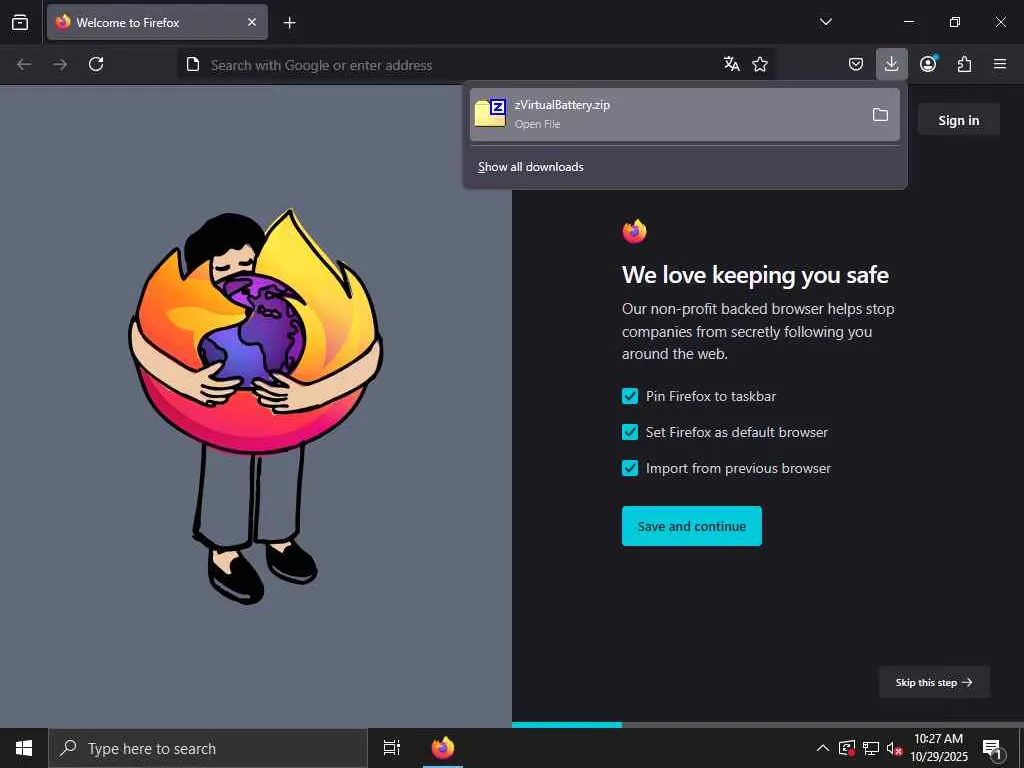
Task: Go back with the back arrow
Action: [x=24, y=64]
